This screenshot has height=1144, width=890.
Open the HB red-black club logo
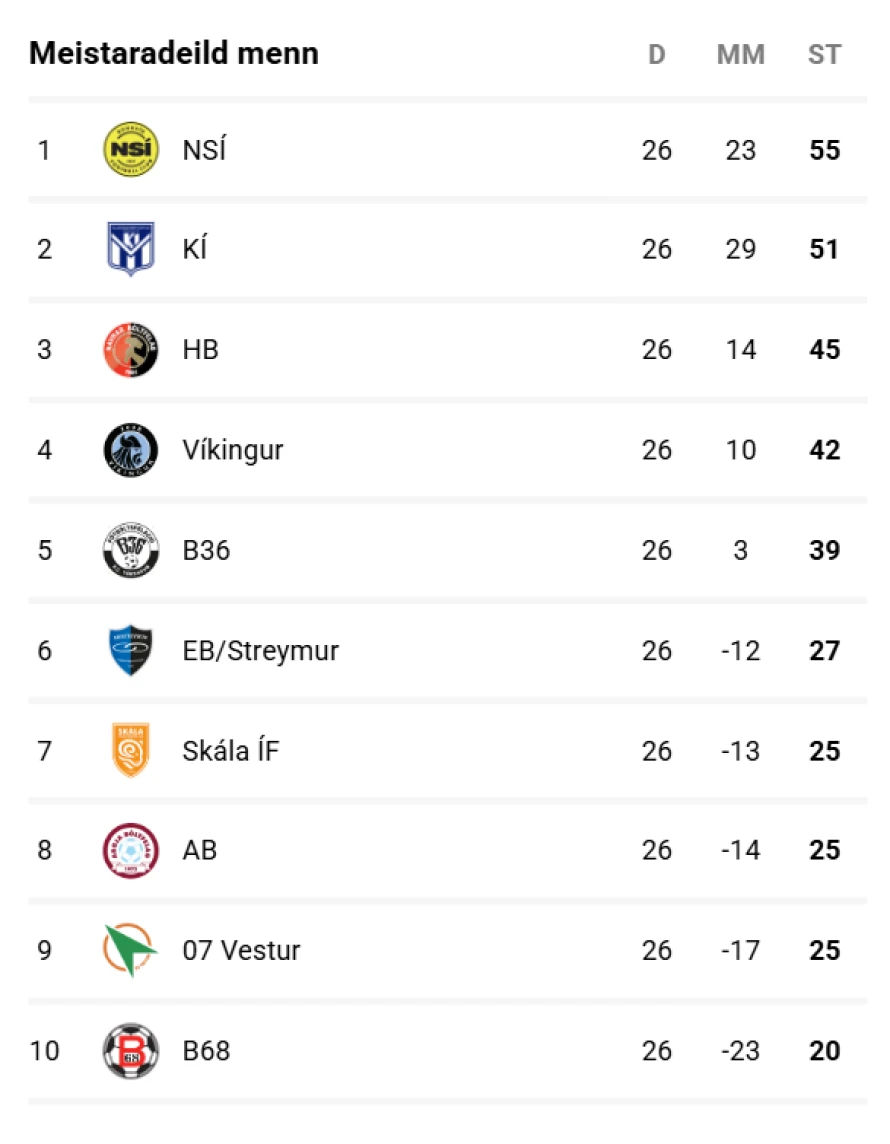point(131,349)
